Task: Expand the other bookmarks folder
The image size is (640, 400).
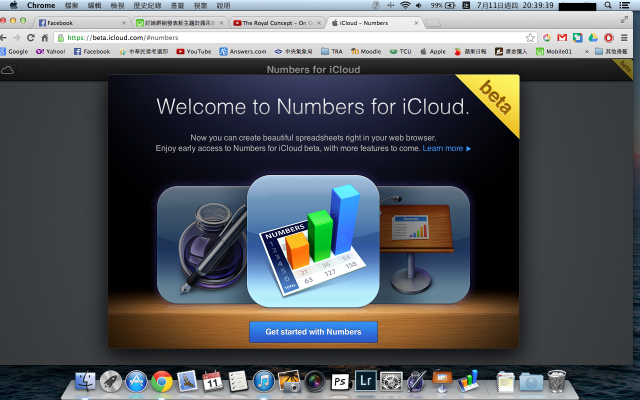Action: click(611, 51)
